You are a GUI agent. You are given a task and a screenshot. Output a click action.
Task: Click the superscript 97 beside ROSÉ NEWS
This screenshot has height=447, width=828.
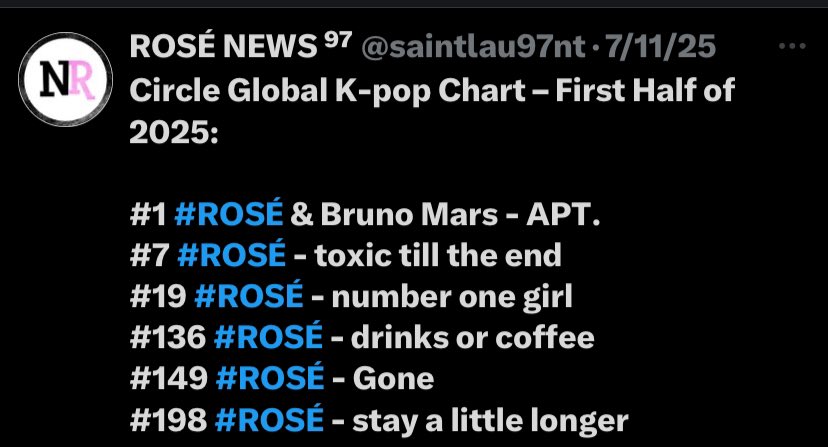337,40
